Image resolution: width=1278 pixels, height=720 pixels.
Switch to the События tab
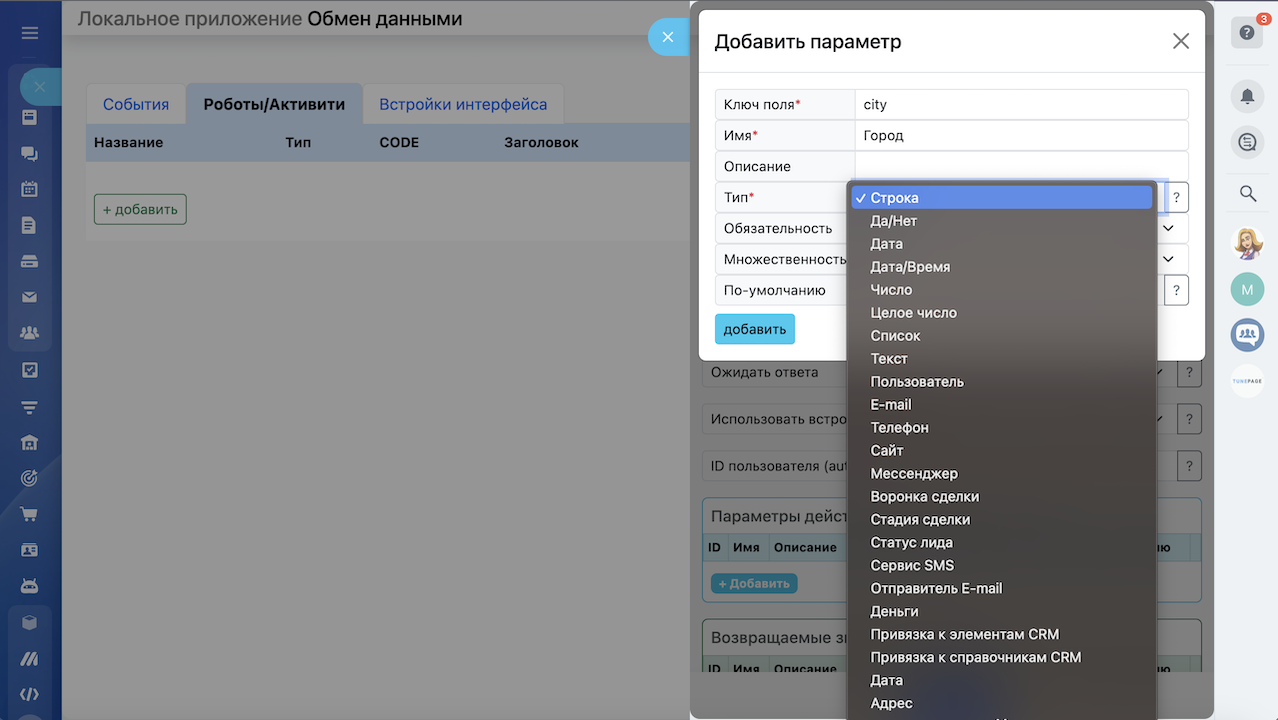(136, 104)
